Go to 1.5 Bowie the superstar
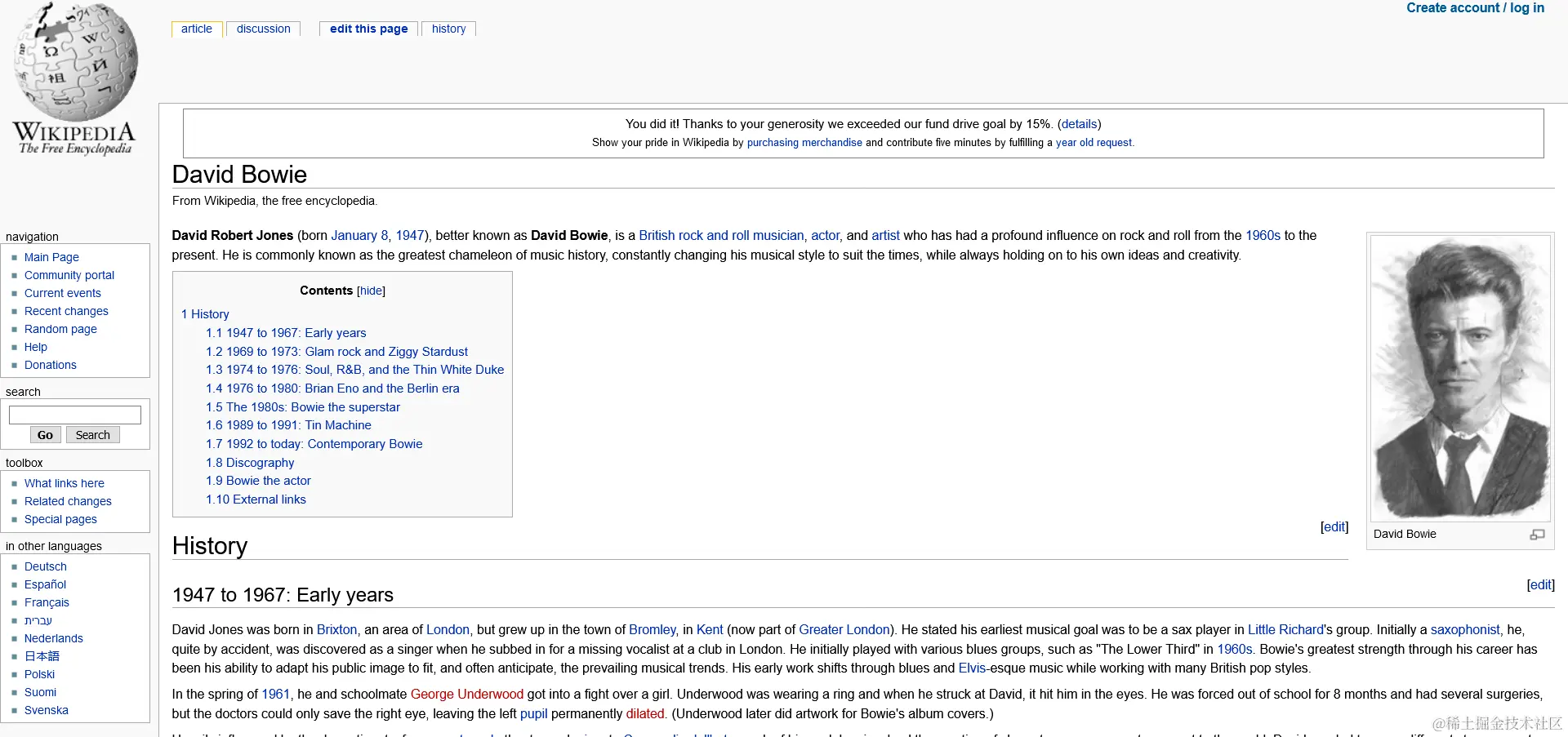 click(303, 407)
